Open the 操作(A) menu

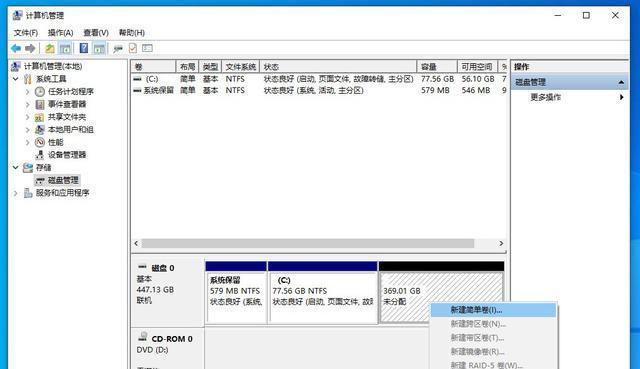[x=60, y=33]
